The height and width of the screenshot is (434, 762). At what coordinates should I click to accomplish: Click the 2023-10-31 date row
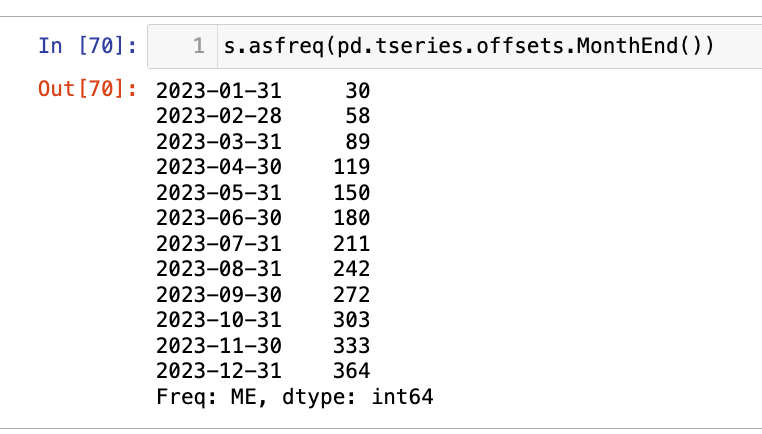click(x=219, y=320)
